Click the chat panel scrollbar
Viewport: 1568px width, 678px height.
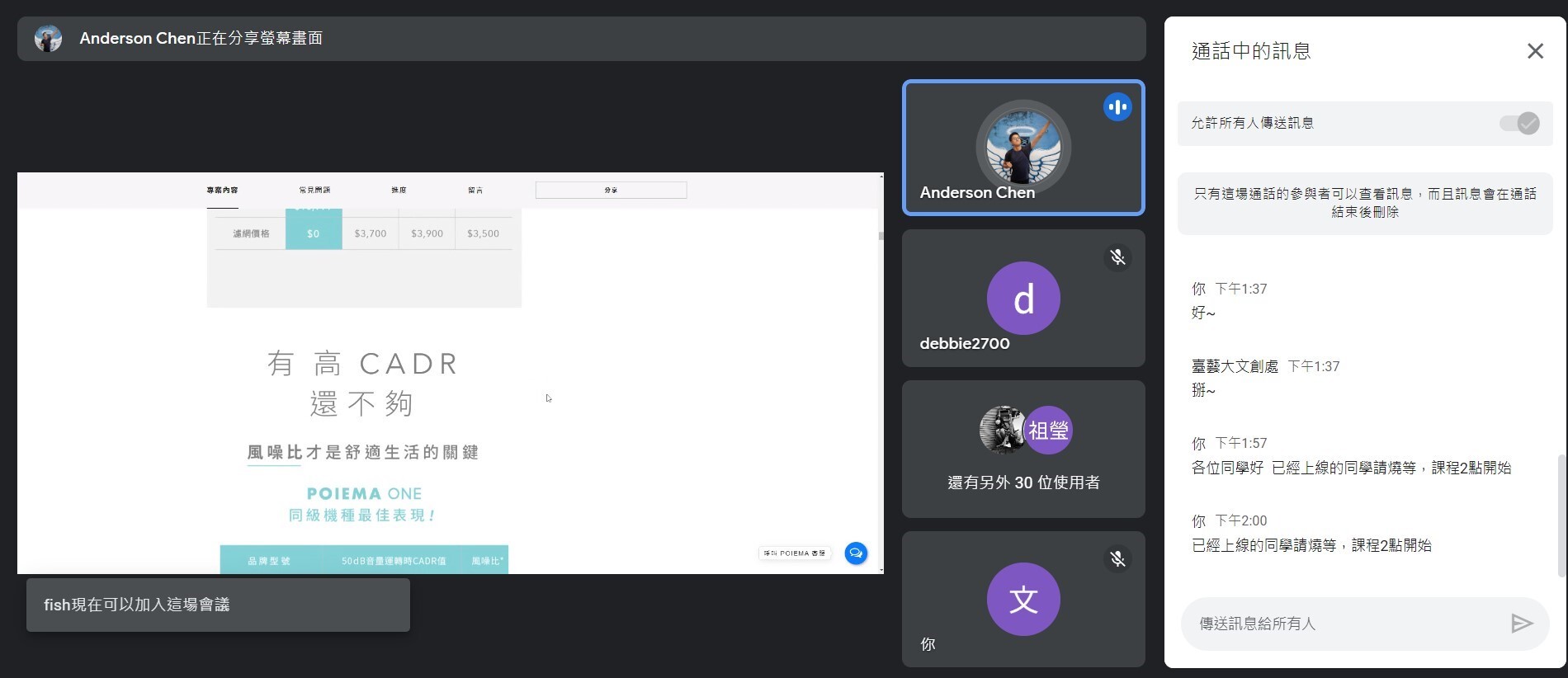tap(1561, 515)
